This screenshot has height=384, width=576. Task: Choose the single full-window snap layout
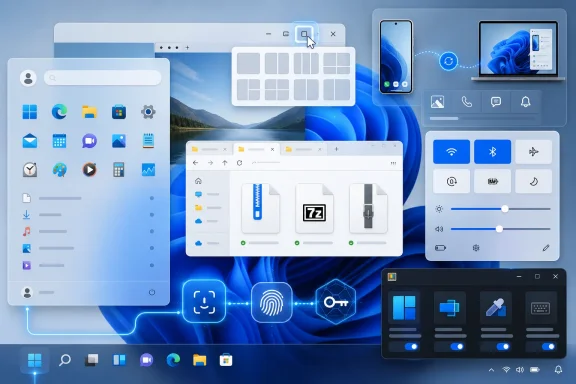coord(248,63)
